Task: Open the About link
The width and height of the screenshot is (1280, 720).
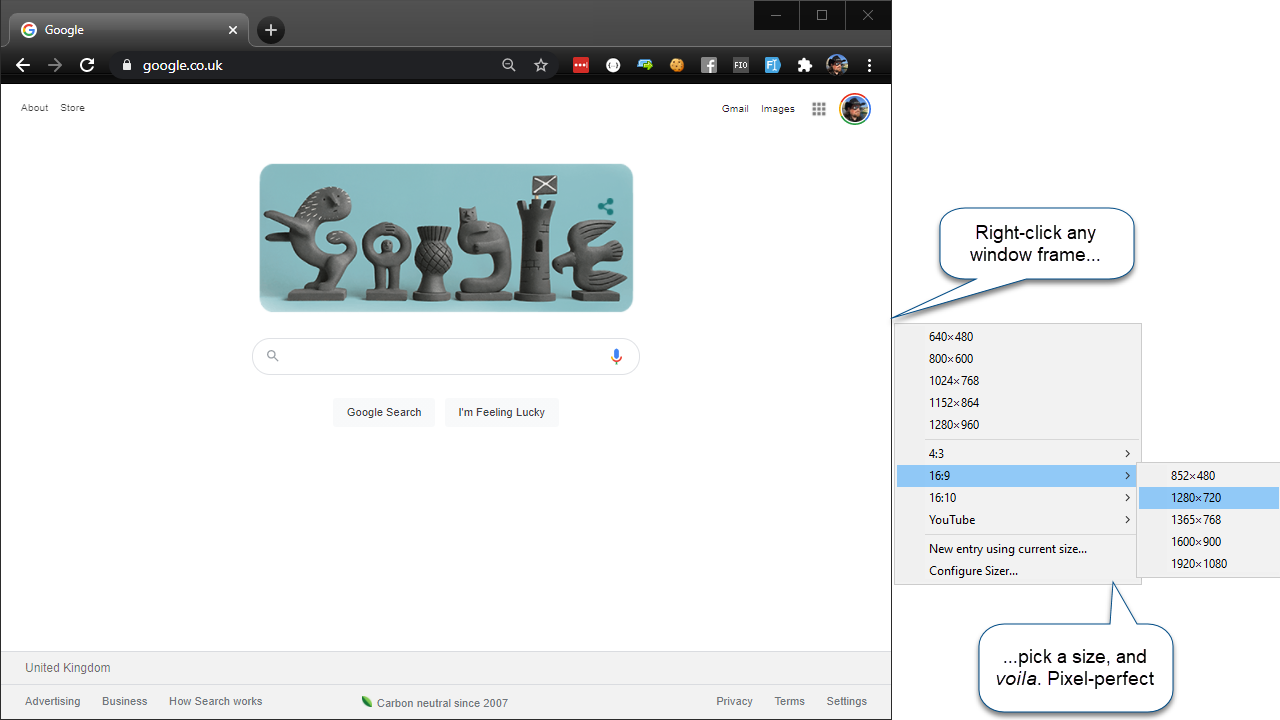Action: [x=35, y=108]
